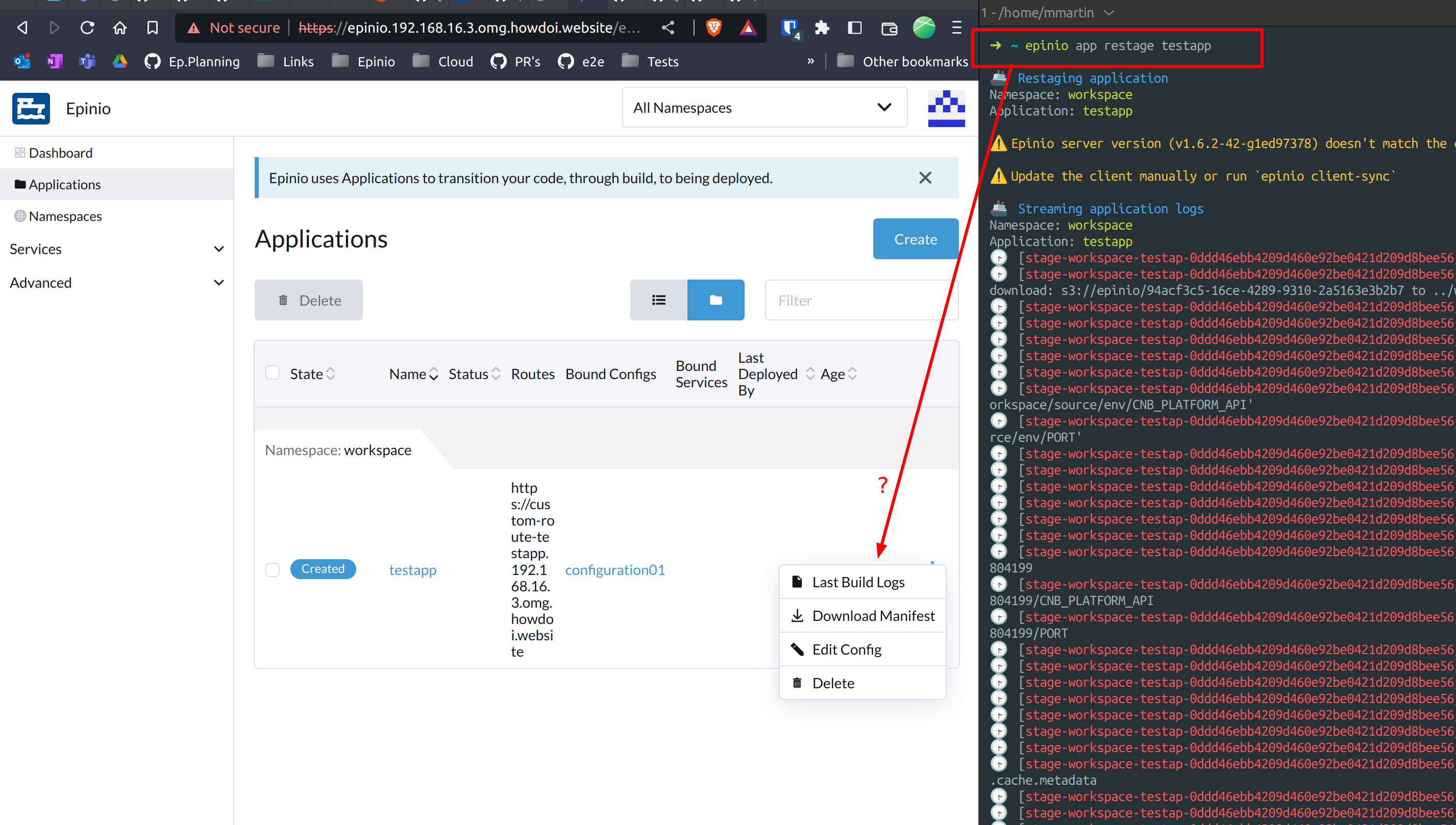Open the Brave Shields panel
The width and height of the screenshot is (1456, 825).
(x=713, y=27)
